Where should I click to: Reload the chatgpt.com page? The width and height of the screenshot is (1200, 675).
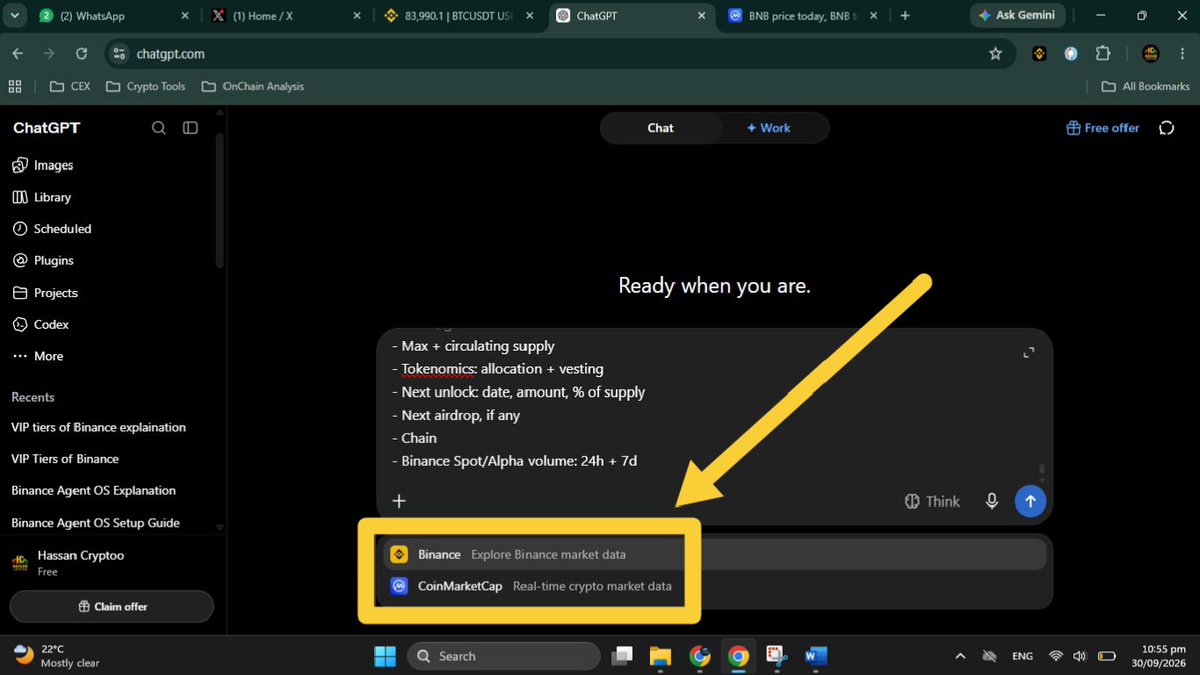[x=81, y=54]
